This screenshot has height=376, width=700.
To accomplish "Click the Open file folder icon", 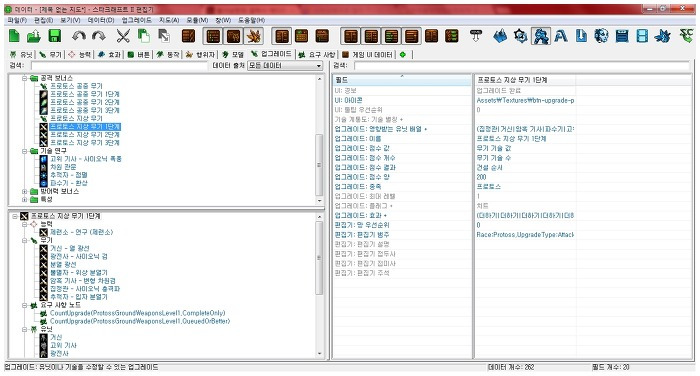I will 34,36.
